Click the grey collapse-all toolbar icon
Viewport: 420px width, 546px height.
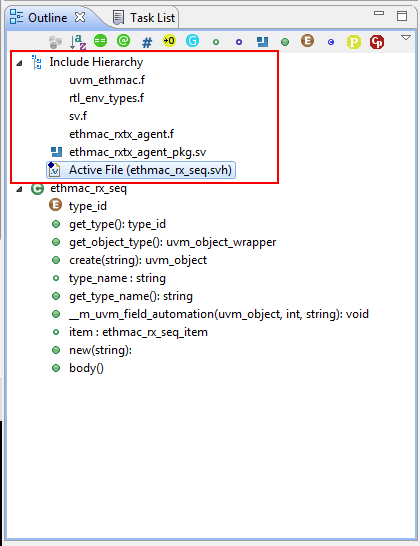point(55,42)
